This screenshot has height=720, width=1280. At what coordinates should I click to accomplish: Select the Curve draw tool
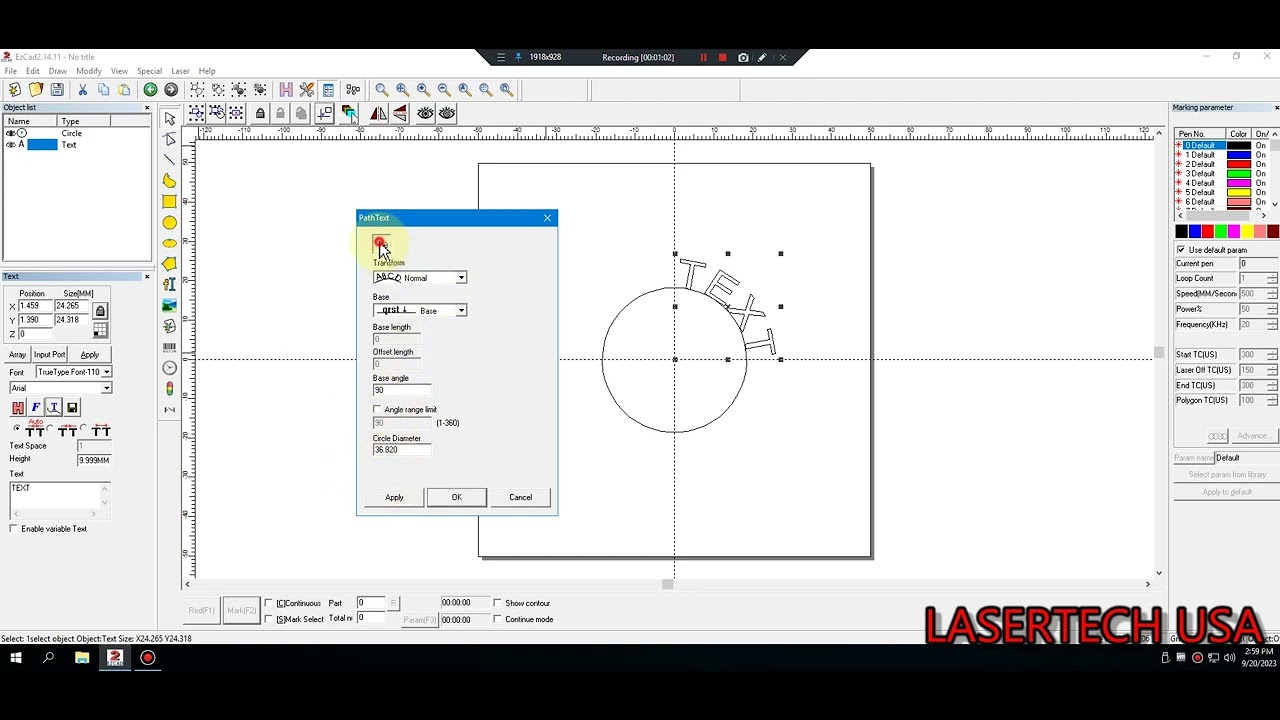(x=169, y=181)
